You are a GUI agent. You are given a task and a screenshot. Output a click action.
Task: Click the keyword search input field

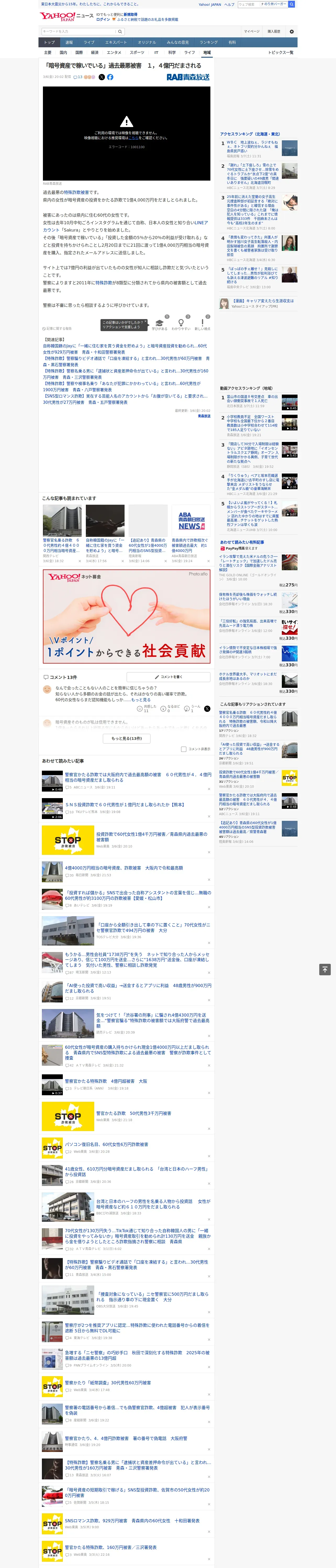(x=79, y=32)
